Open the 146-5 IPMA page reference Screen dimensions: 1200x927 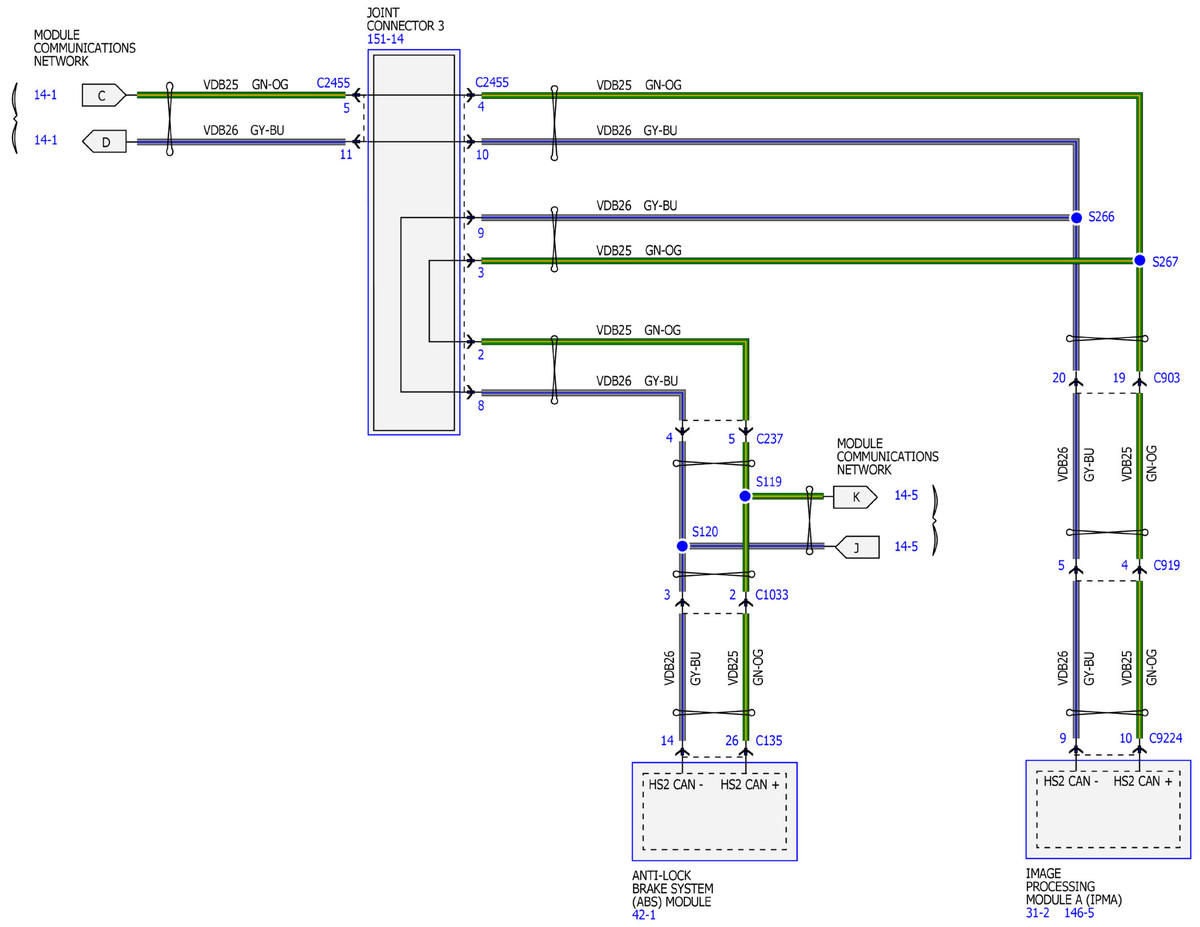coord(1079,912)
